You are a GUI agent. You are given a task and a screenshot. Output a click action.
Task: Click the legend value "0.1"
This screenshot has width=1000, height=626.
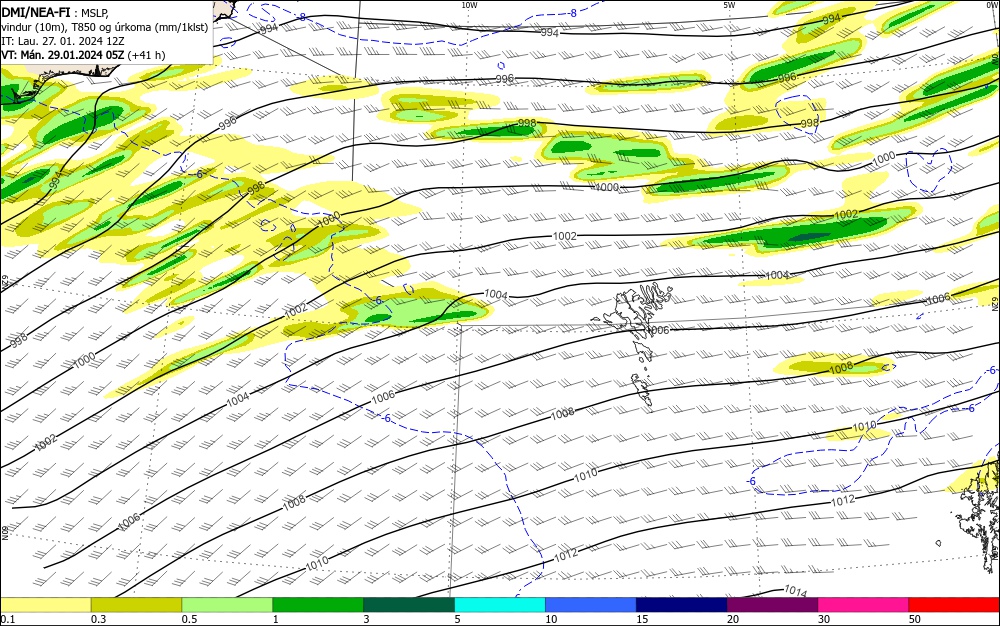coord(8,619)
